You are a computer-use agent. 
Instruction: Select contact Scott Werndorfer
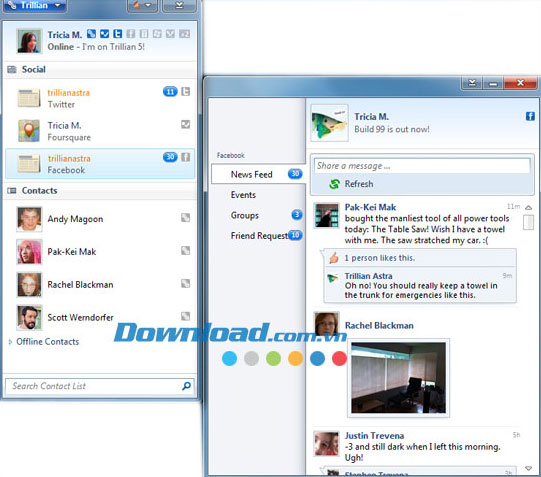click(x=100, y=317)
